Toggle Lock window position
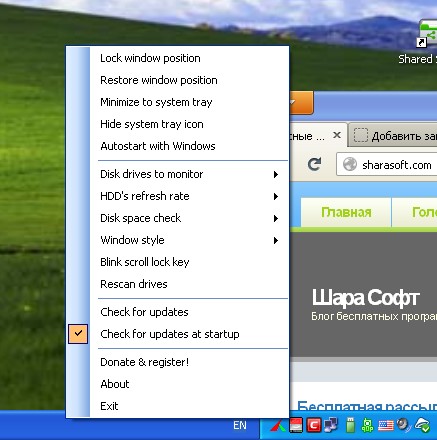This screenshot has height=440, width=437. 177,58
